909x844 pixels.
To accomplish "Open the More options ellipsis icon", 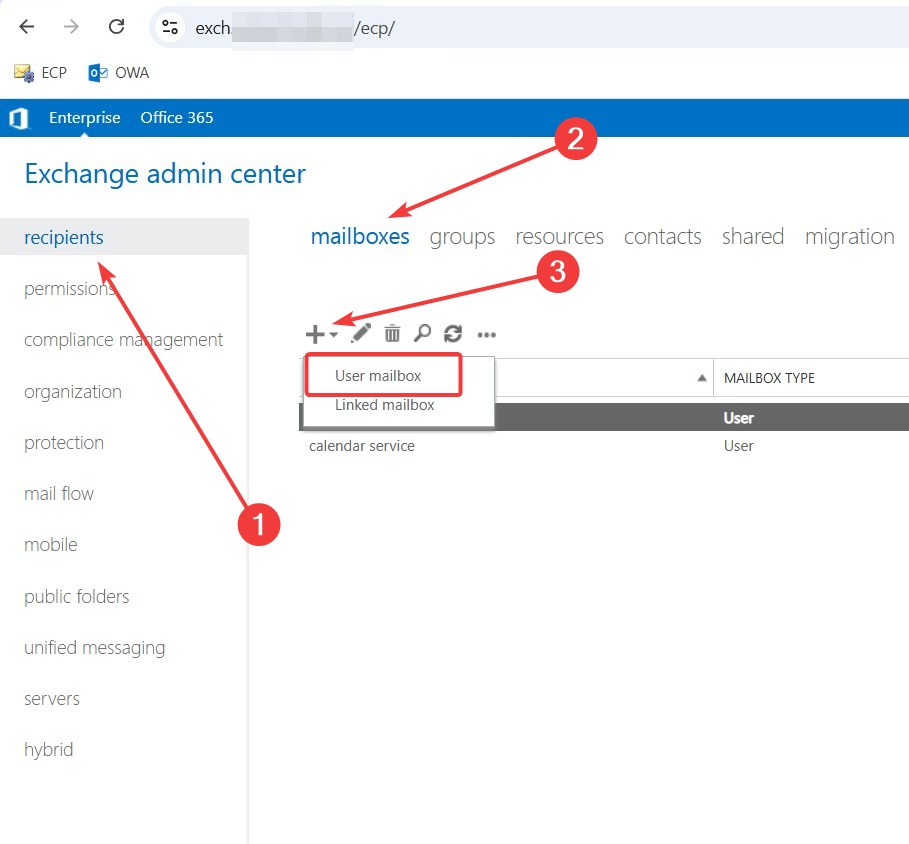I will coord(486,334).
